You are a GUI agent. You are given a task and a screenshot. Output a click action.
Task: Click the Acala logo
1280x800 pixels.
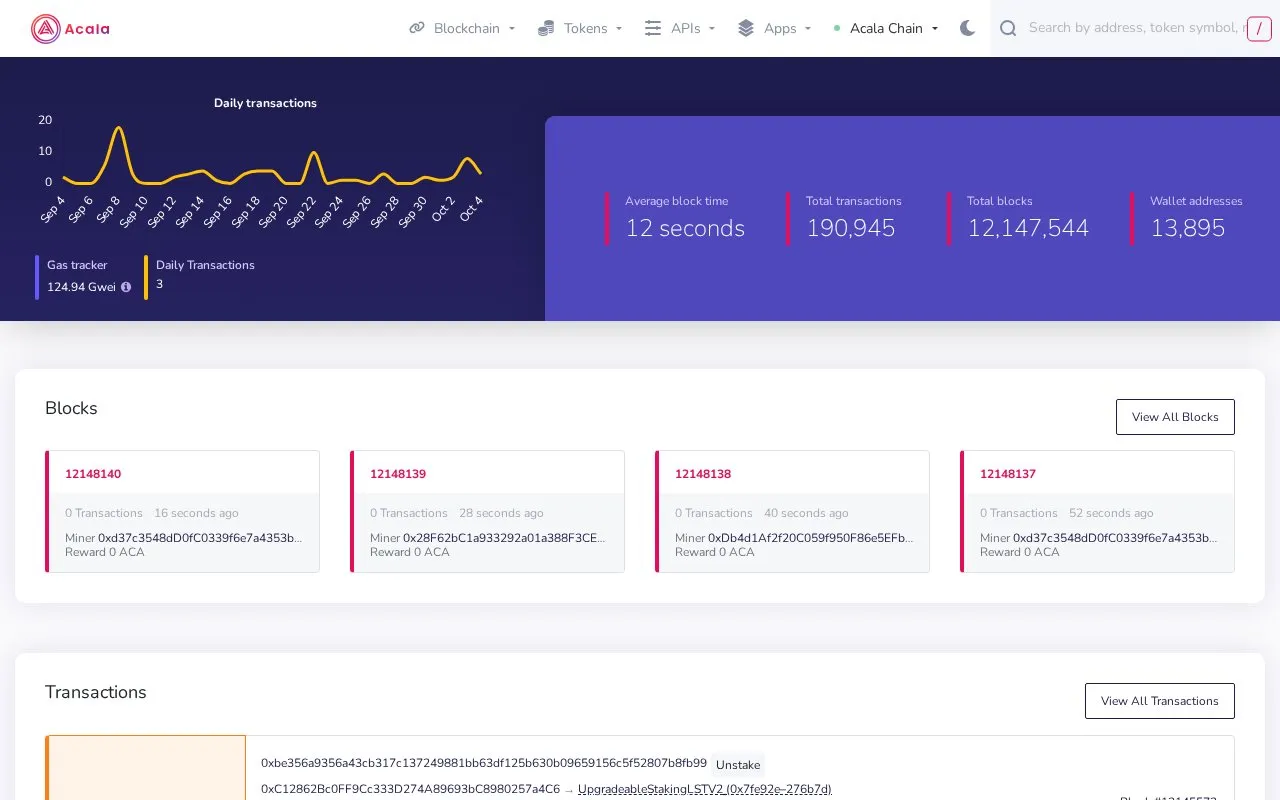[x=70, y=29]
